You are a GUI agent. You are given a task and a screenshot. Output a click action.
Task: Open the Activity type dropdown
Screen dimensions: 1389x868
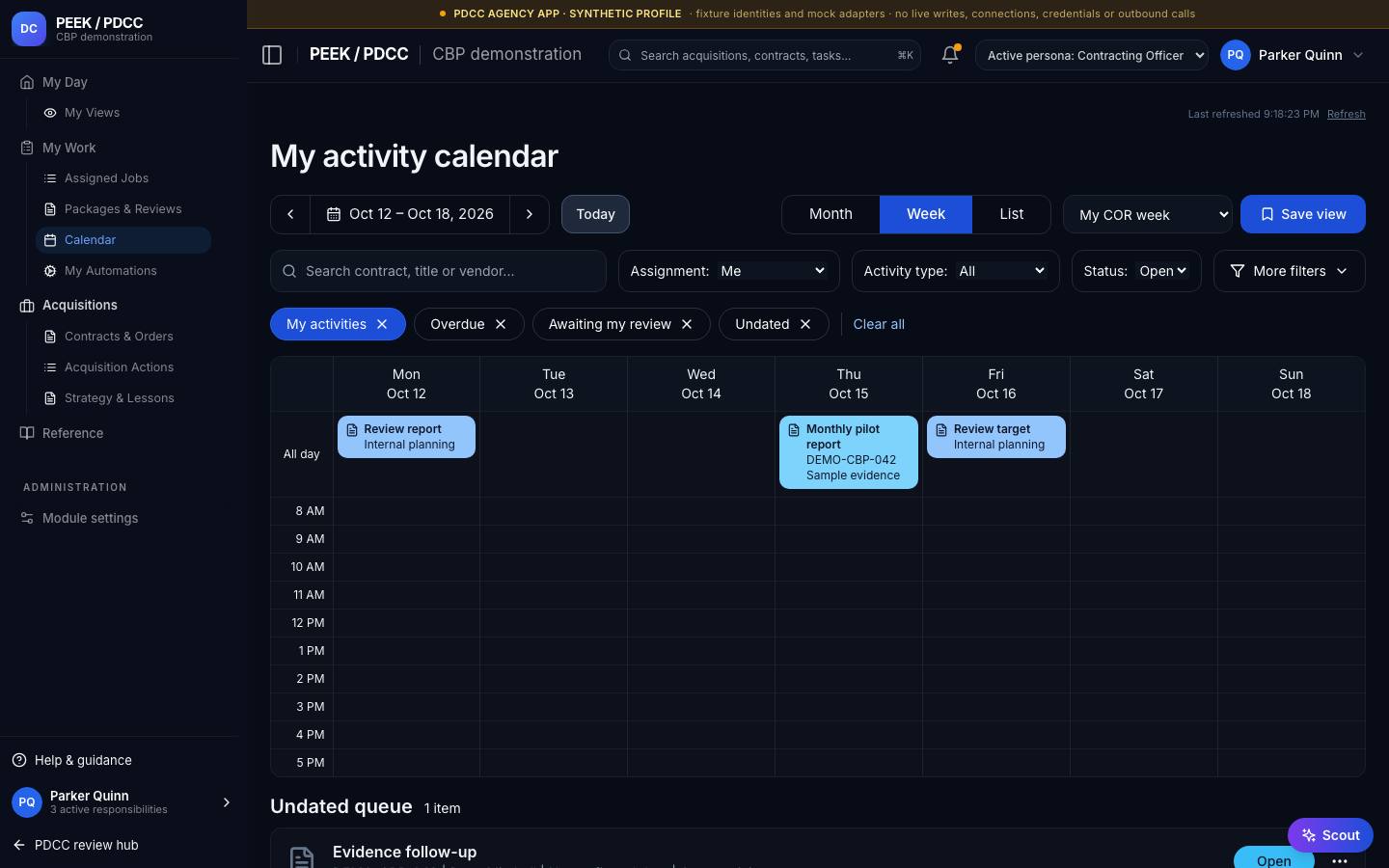point(955,271)
